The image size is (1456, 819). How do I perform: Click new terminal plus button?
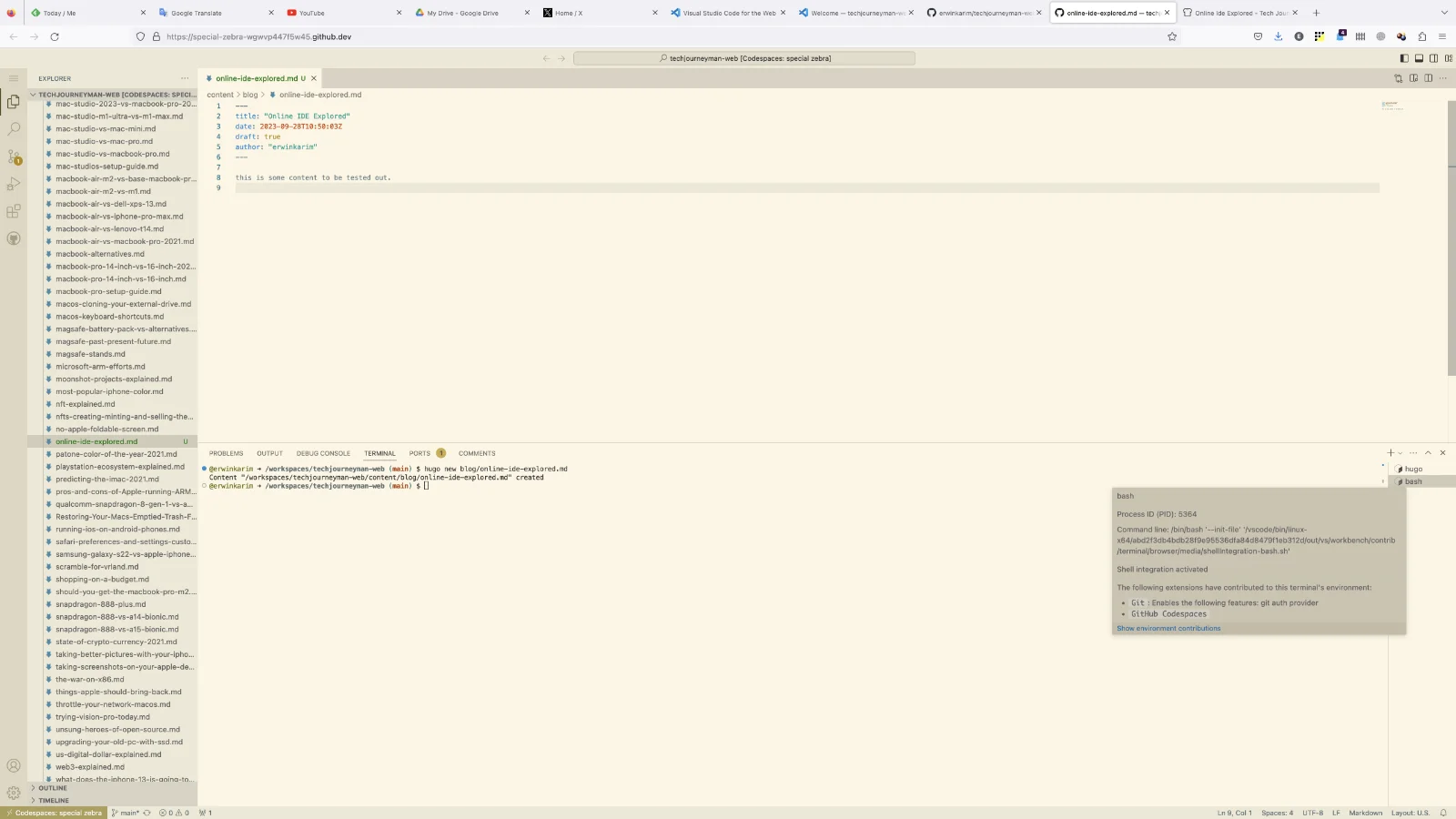1390,453
